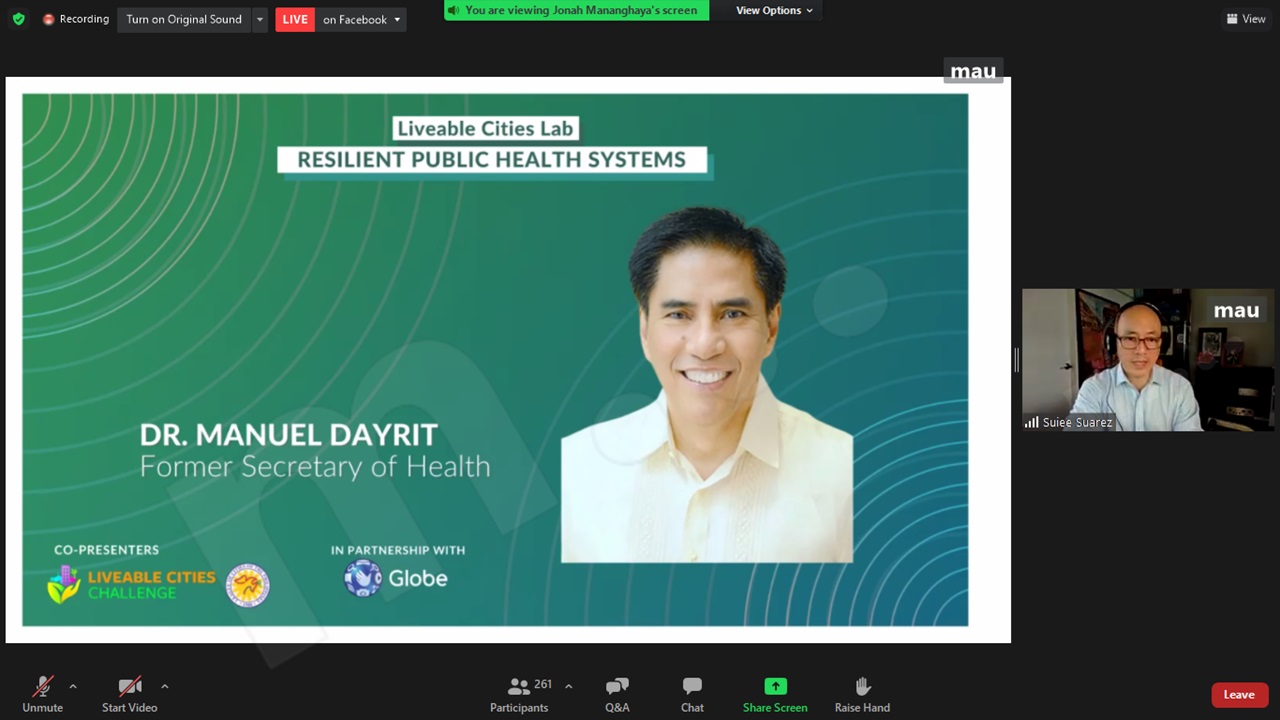1280x720 pixels.
Task: Open the Original Sound dropdown arrow
Action: tap(260, 19)
